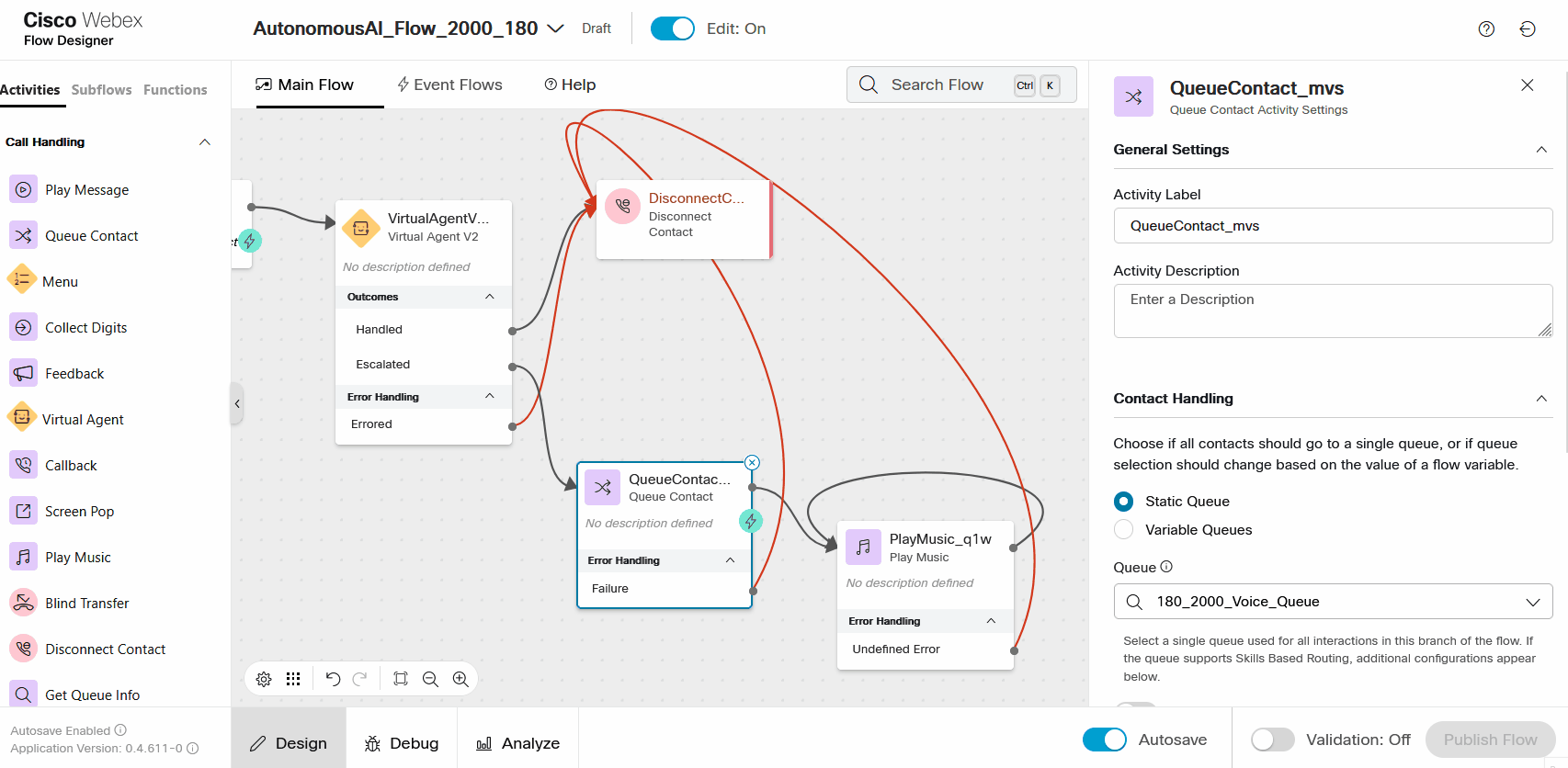Click the zoom in magnifier icon
The image size is (1568, 768).
pyautogui.click(x=460, y=679)
